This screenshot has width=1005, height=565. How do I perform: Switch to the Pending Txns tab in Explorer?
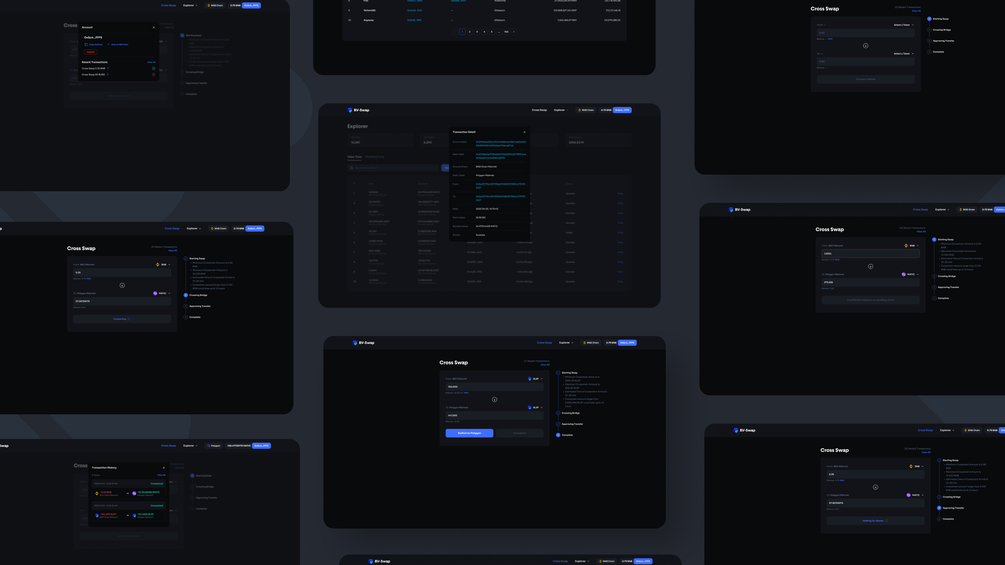tap(375, 156)
